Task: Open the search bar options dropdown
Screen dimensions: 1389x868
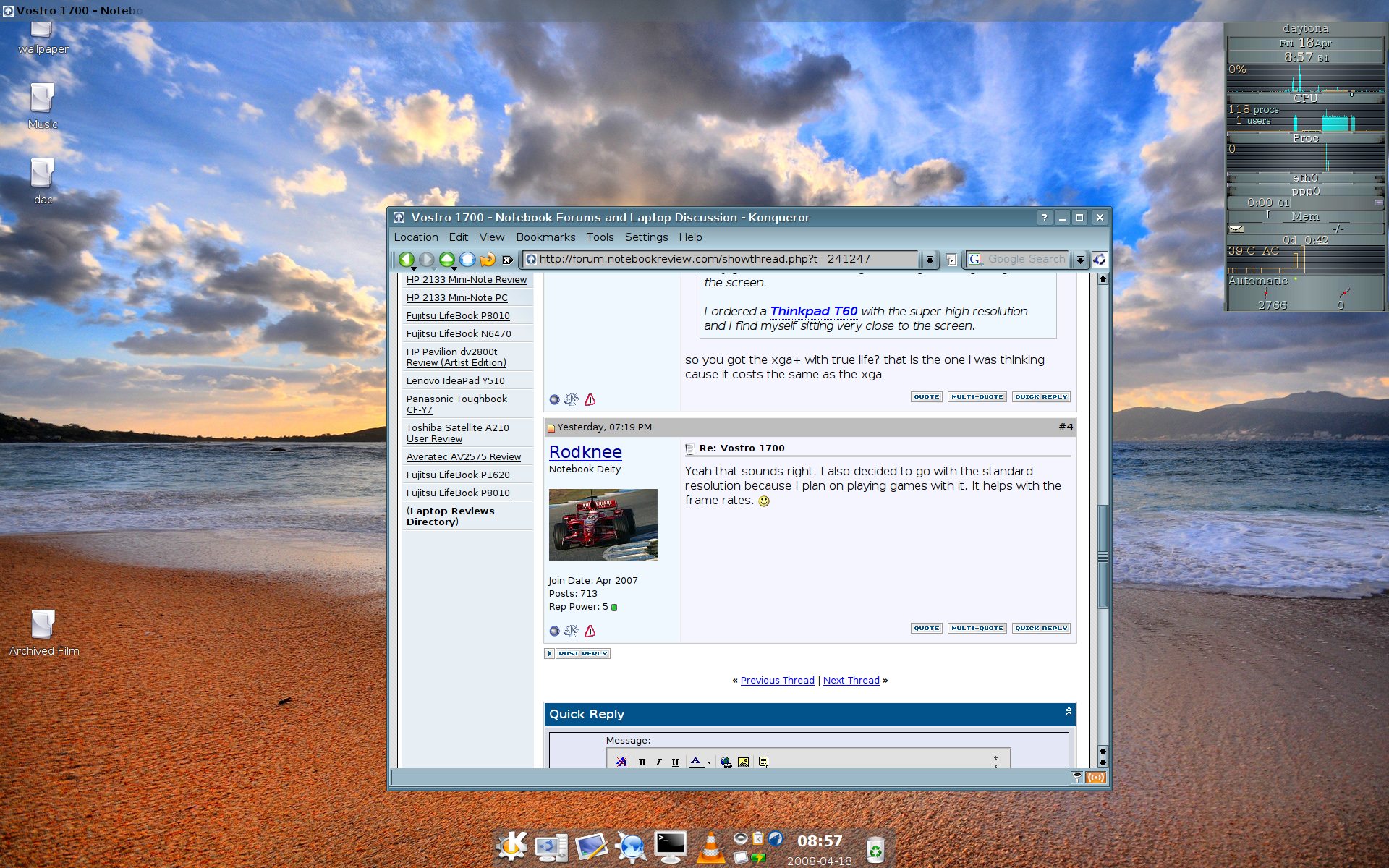Action: (x=1079, y=259)
